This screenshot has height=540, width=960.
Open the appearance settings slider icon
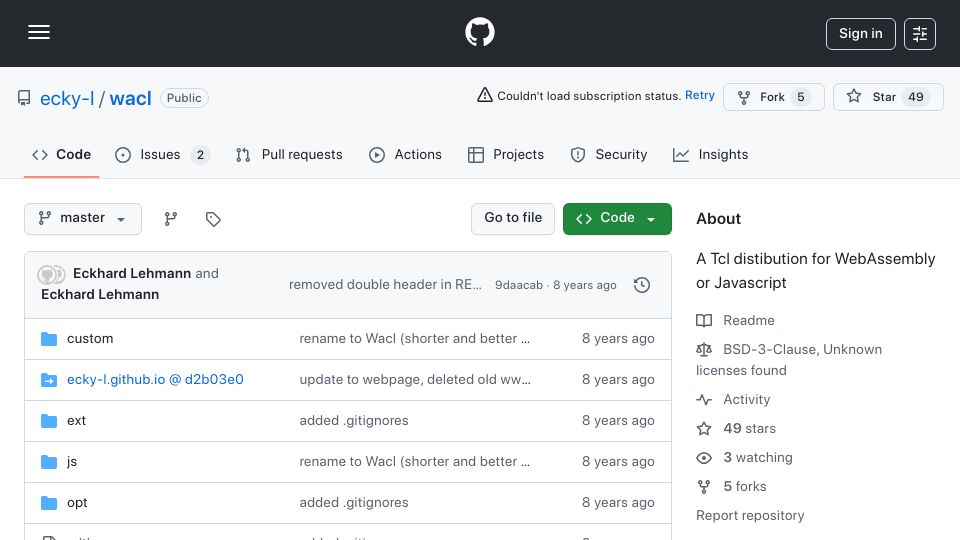[920, 34]
